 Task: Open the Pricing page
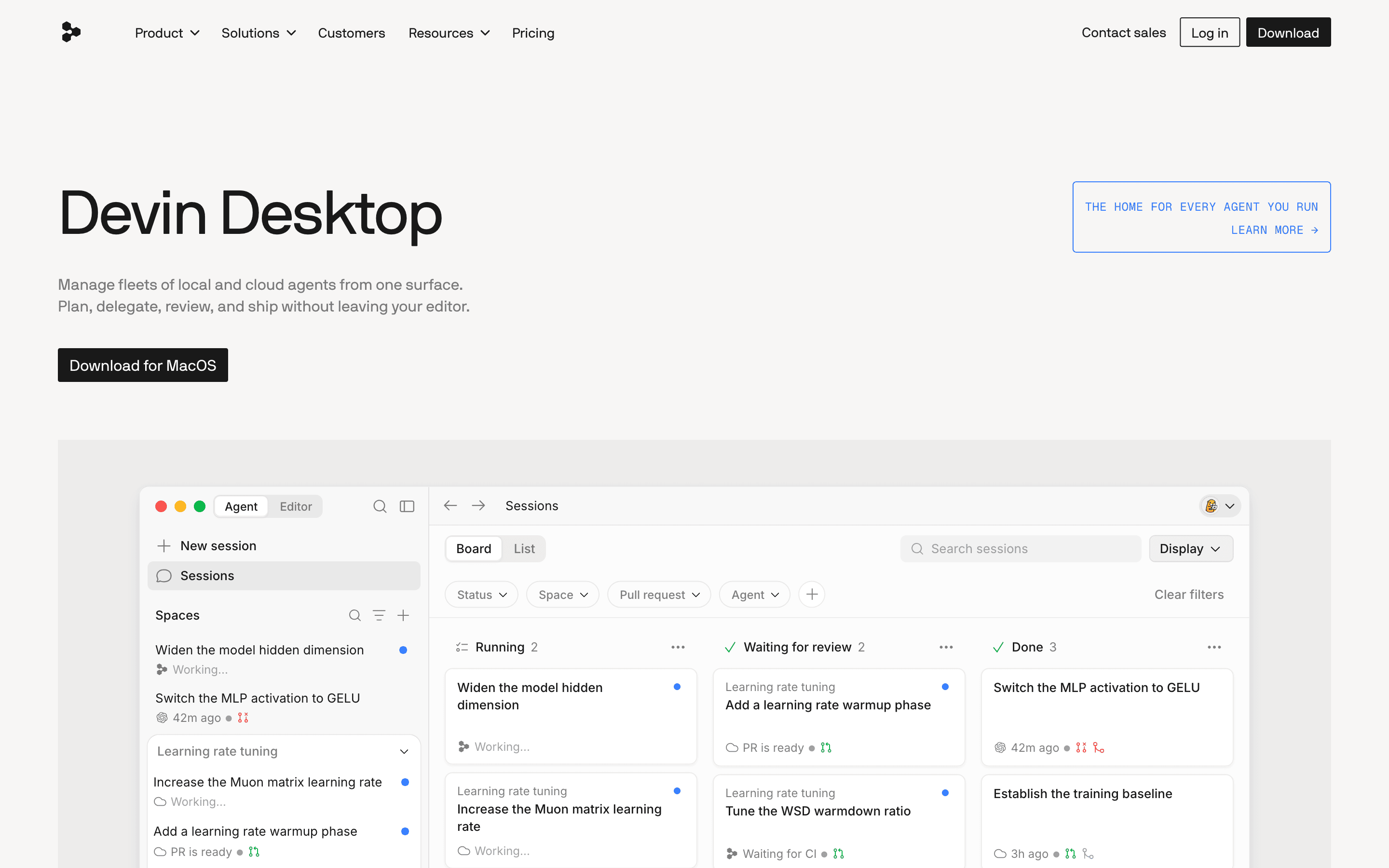point(532,33)
